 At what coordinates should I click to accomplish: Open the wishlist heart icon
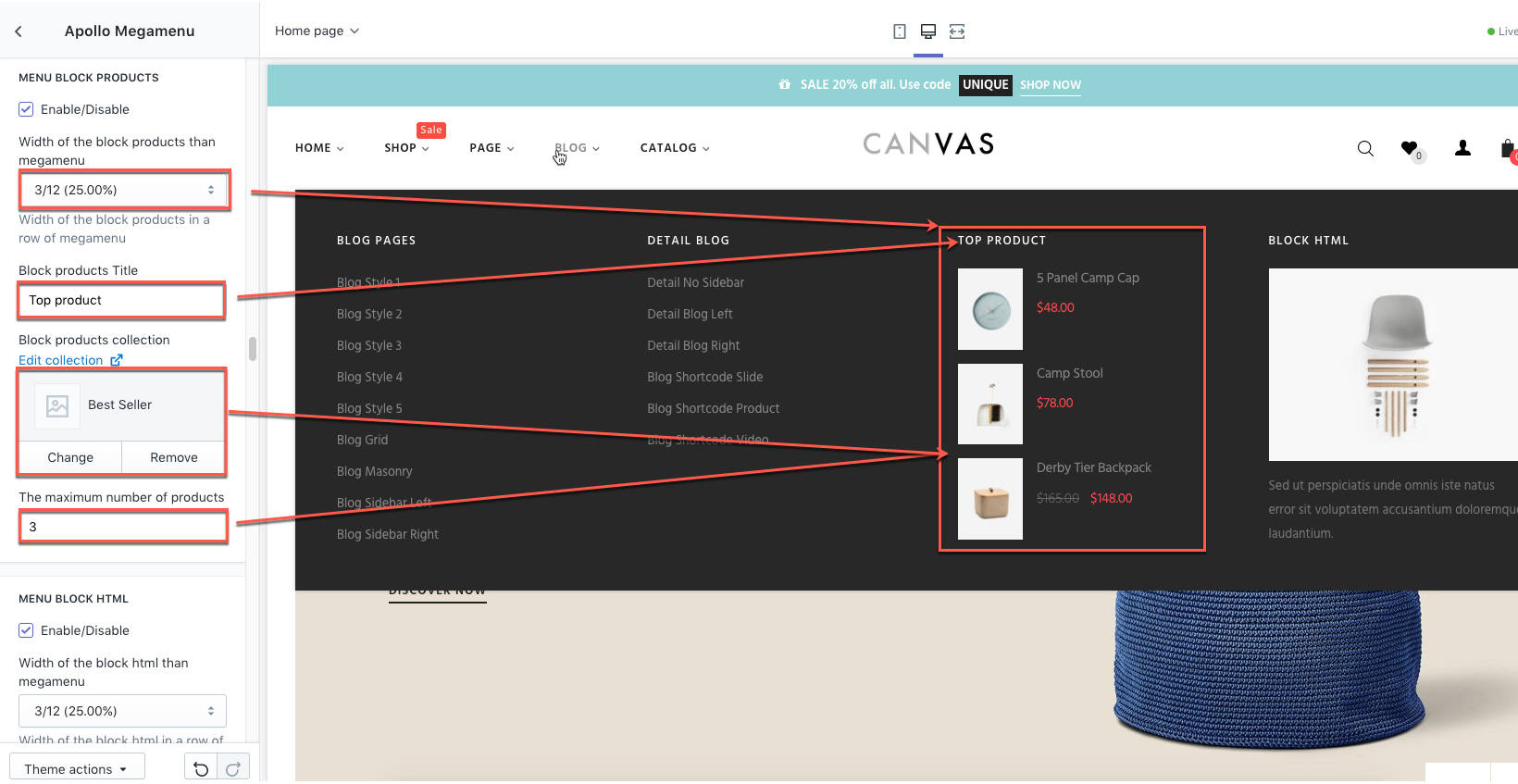(x=1409, y=147)
